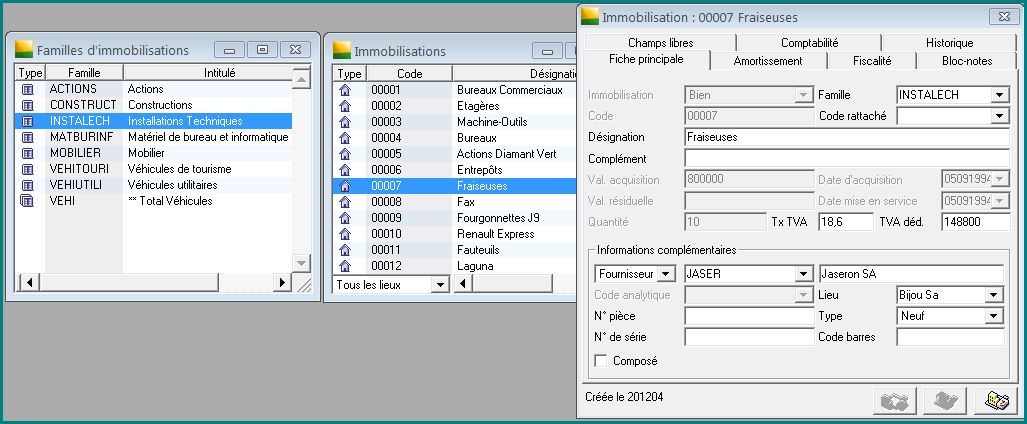Open the Tous les lieux filter dropdown
The image size is (1027, 424).
(437, 284)
